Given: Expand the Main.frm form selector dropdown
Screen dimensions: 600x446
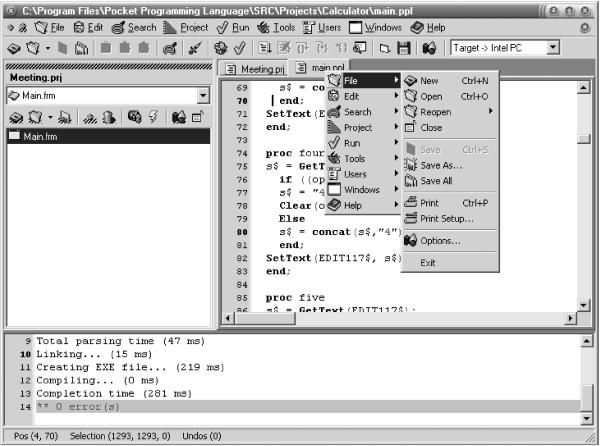Looking at the screenshot, I should click(x=203, y=95).
